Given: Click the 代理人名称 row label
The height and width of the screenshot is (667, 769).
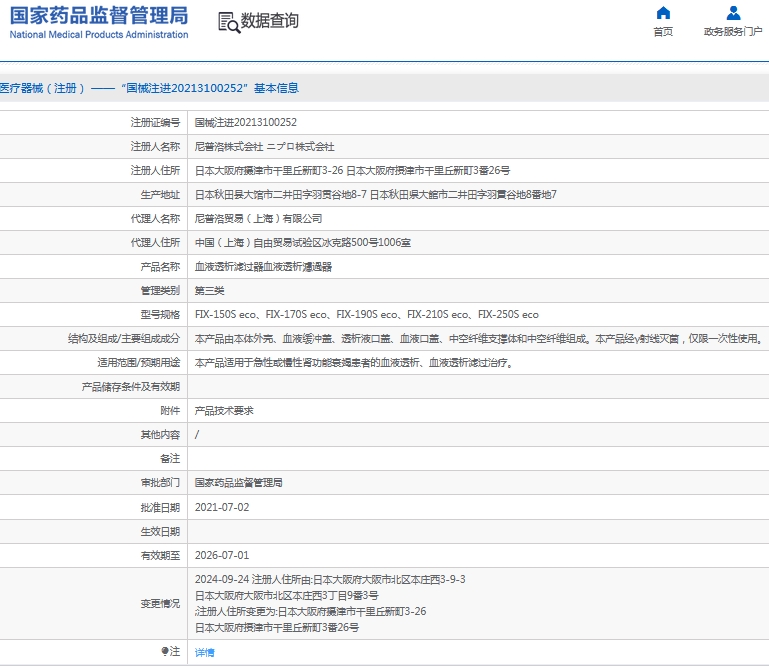Looking at the screenshot, I should coord(155,219).
